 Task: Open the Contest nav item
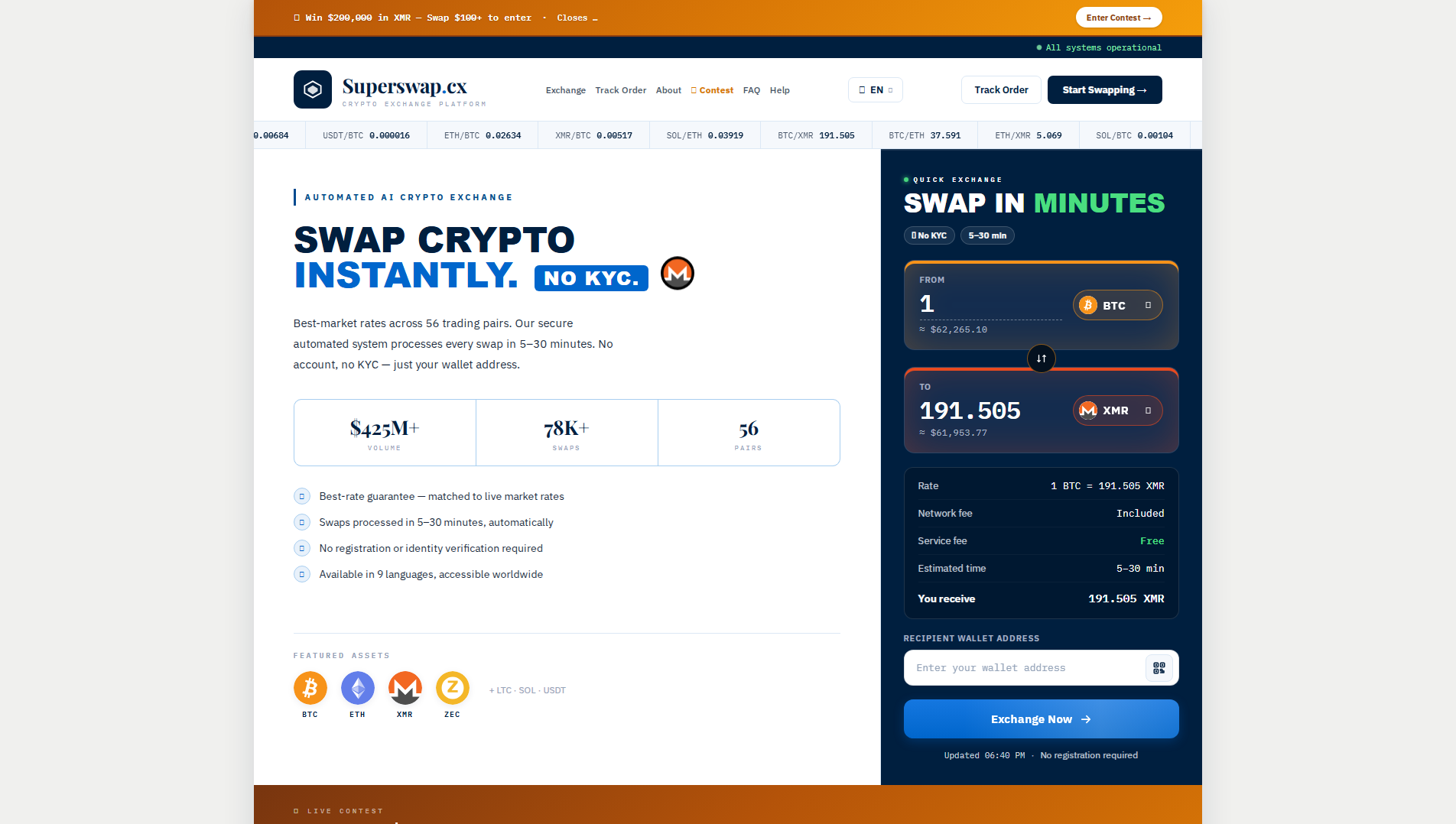712,90
